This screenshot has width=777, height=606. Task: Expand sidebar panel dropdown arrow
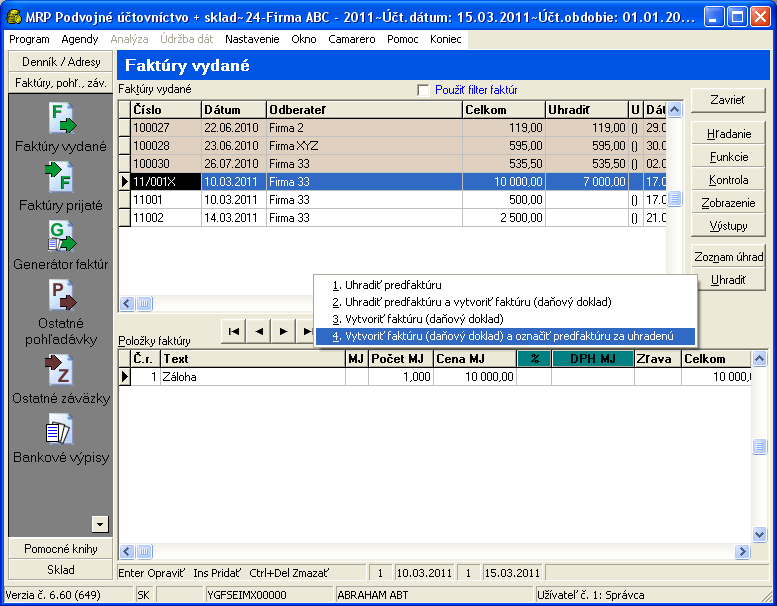100,524
